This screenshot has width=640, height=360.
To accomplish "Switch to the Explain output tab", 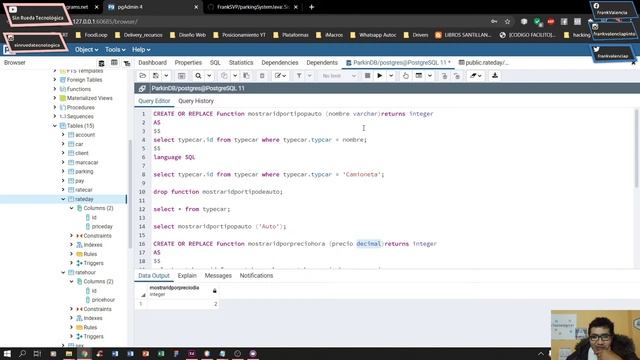I will [x=187, y=276].
